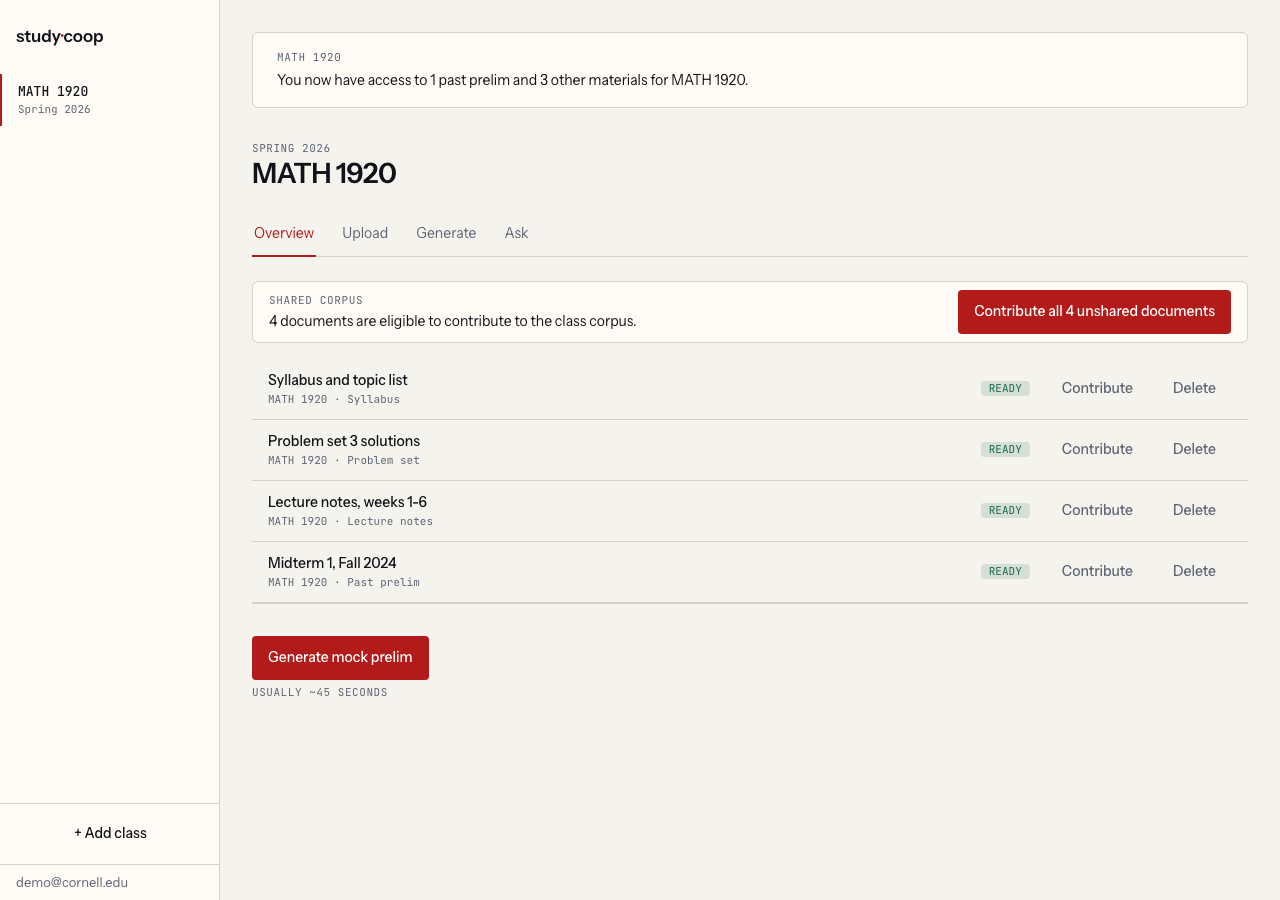Click READY badge on Syllabus row
Viewport: 1280px width, 900px height.
(1005, 388)
